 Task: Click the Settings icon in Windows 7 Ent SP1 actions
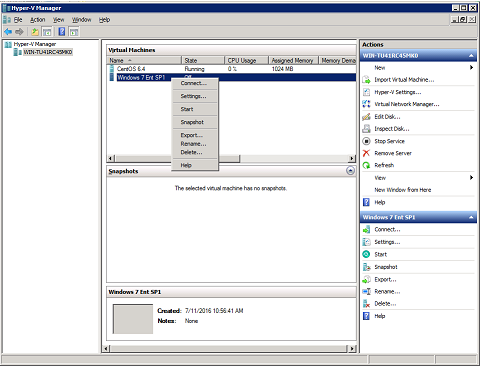point(366,242)
